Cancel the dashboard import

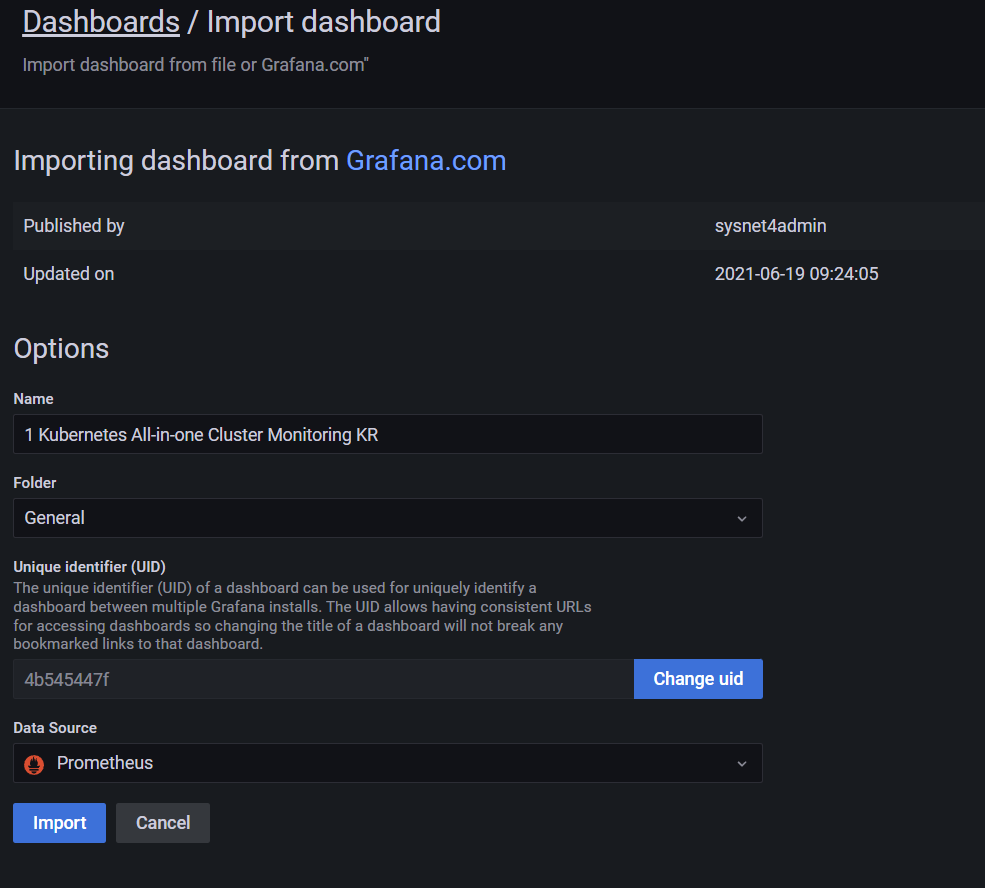click(x=163, y=823)
